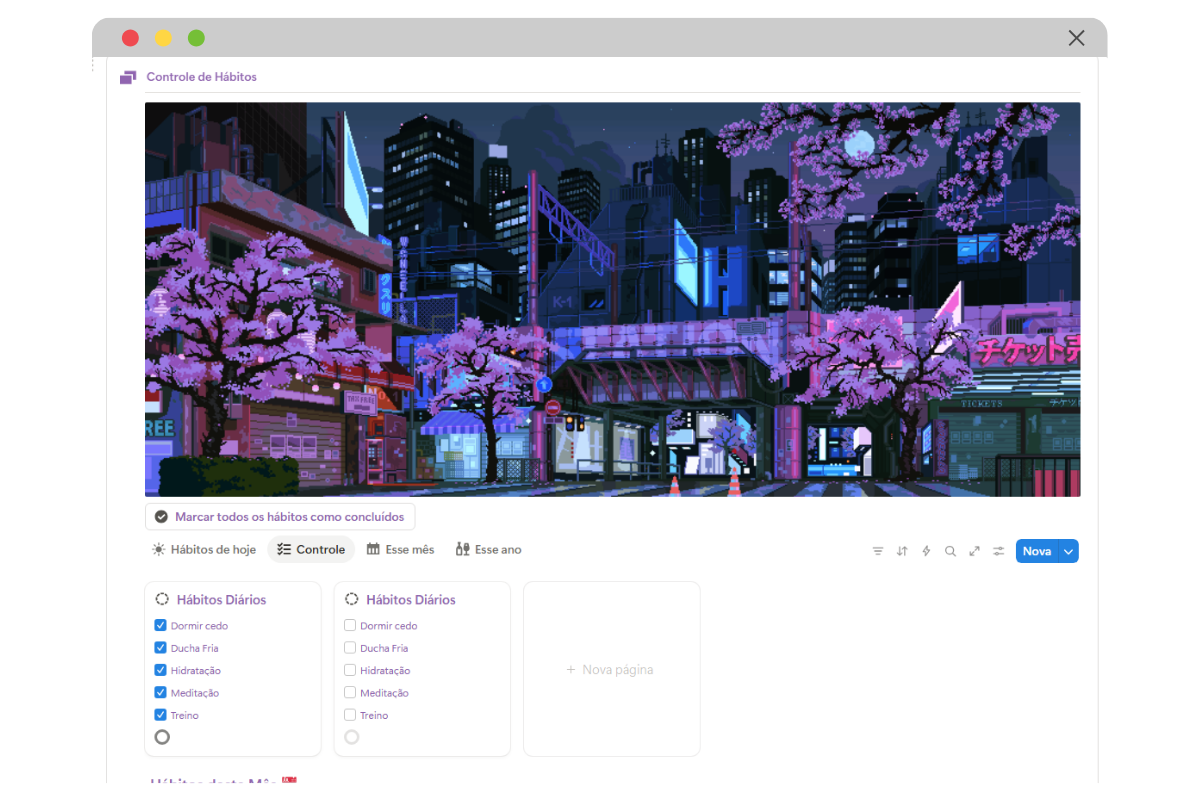Uncheck Dormir cedo in the first card
This screenshot has width=1200, height=801.
[x=160, y=625]
